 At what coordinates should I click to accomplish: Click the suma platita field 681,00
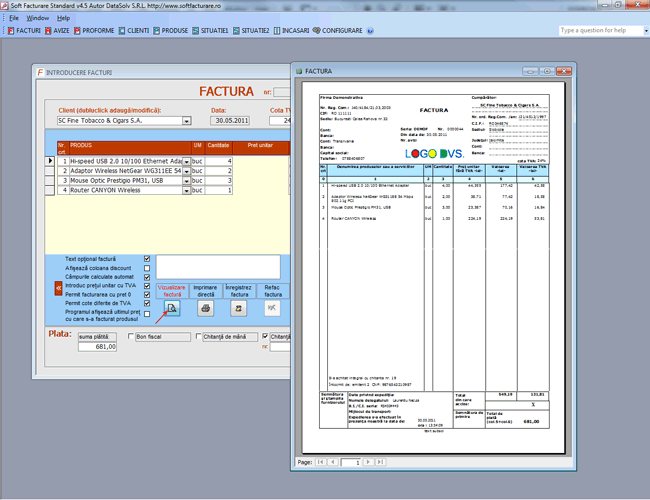97,347
